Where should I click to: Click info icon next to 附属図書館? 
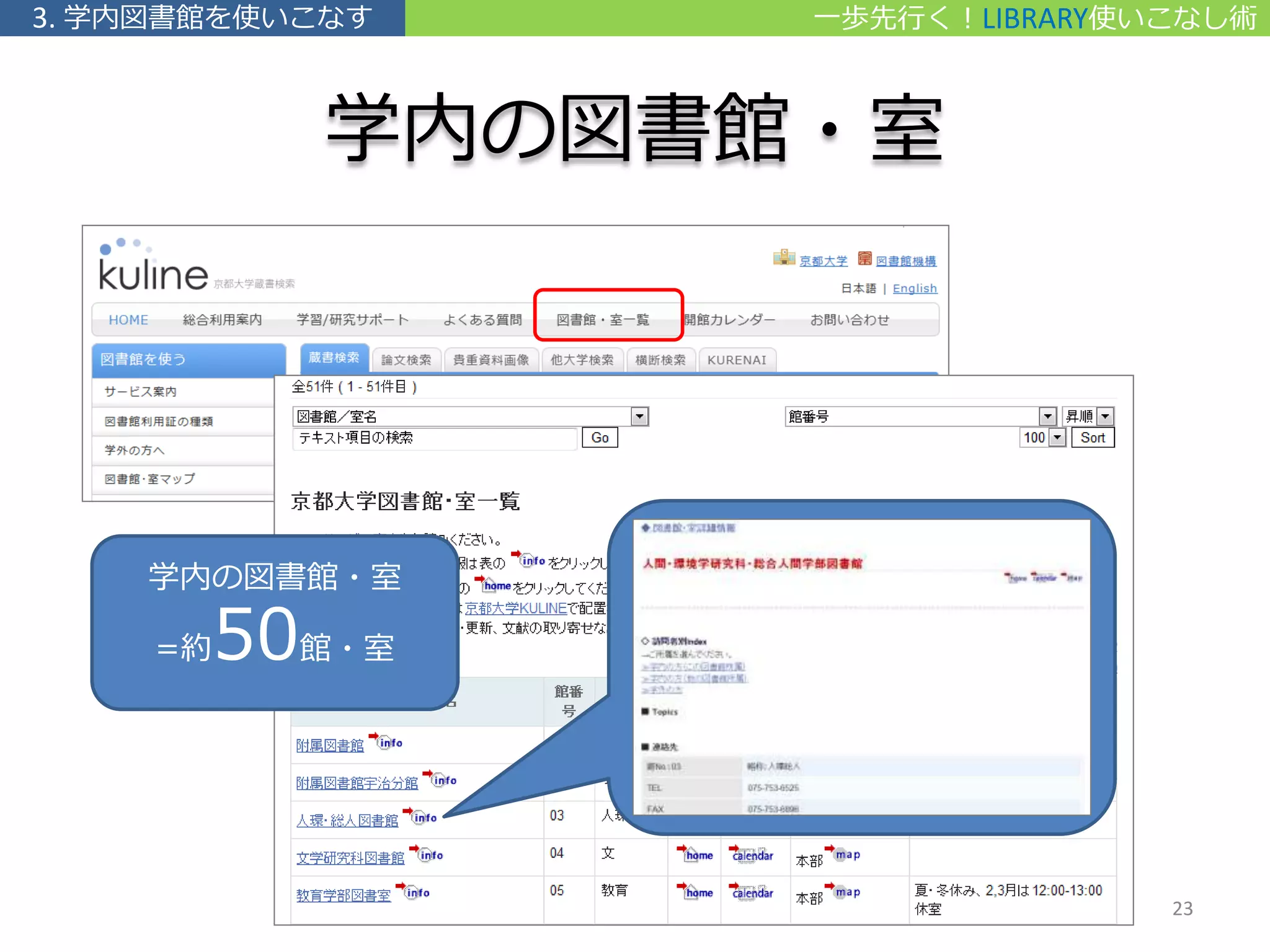point(386,741)
